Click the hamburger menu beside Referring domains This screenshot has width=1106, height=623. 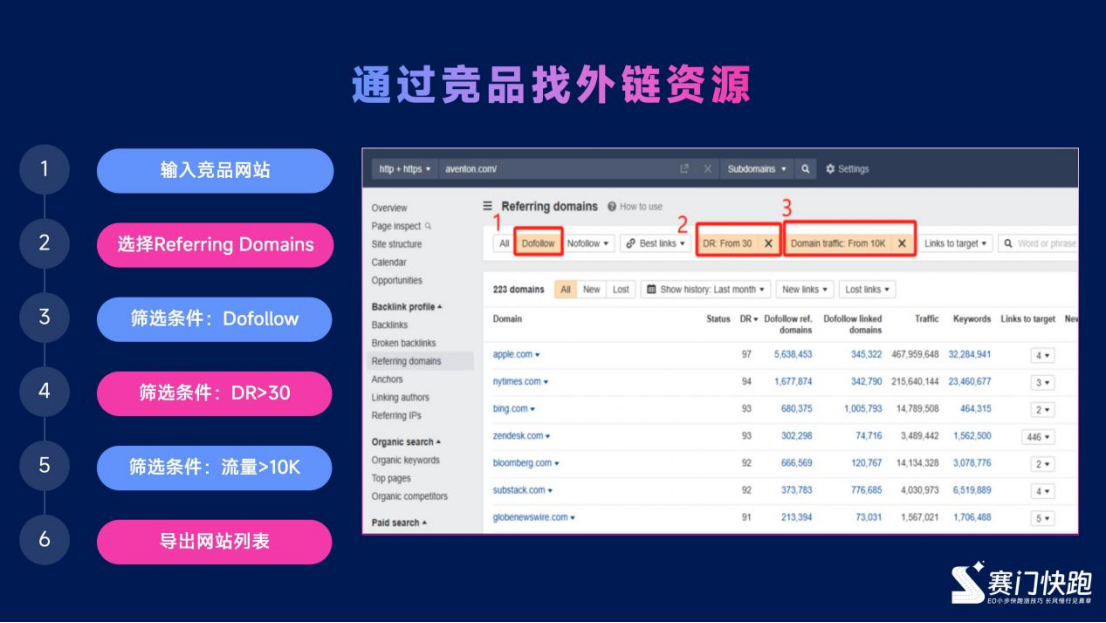click(488, 206)
